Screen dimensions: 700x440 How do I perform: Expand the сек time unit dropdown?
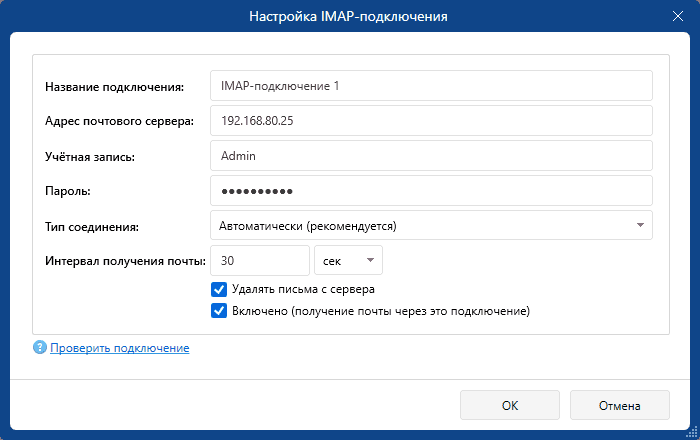pos(348,260)
